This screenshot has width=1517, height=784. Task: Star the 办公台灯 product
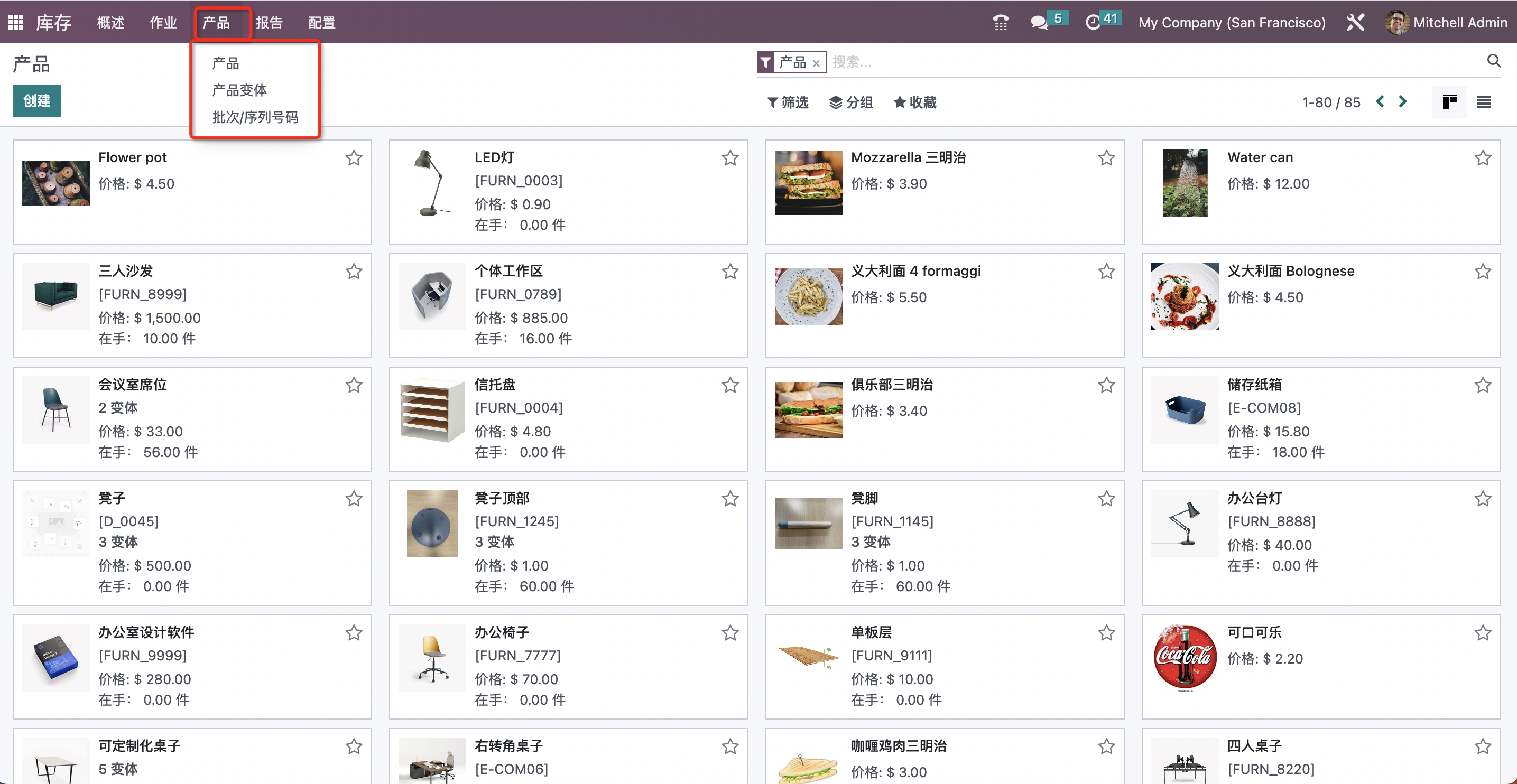1482,499
